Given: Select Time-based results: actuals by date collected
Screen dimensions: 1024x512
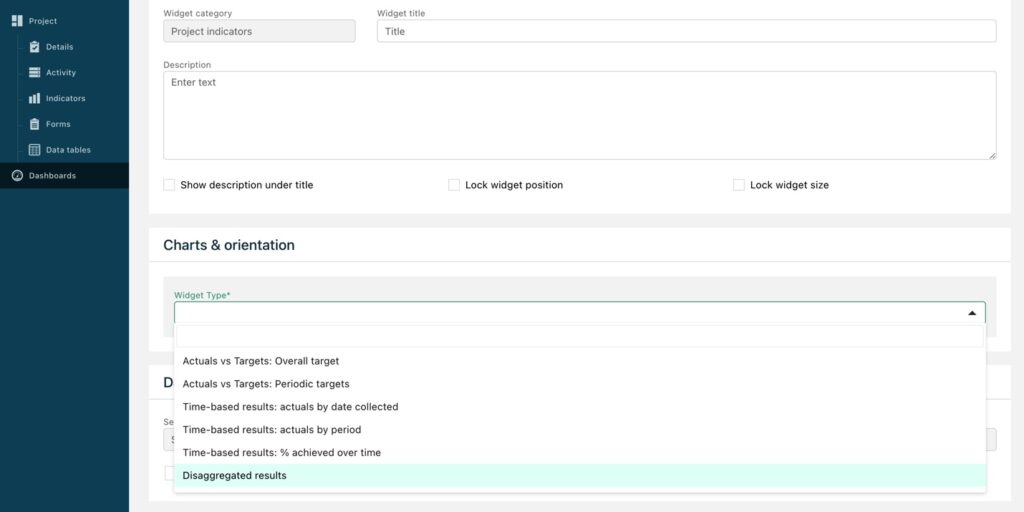Looking at the screenshot, I should (580, 407).
